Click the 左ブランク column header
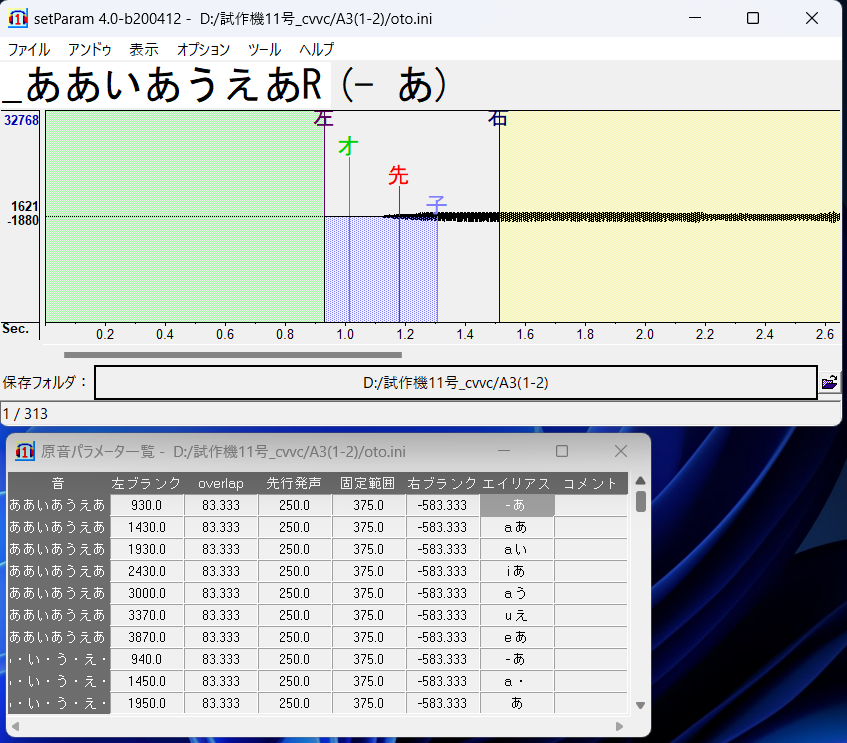This screenshot has height=743, width=847. pos(146,483)
